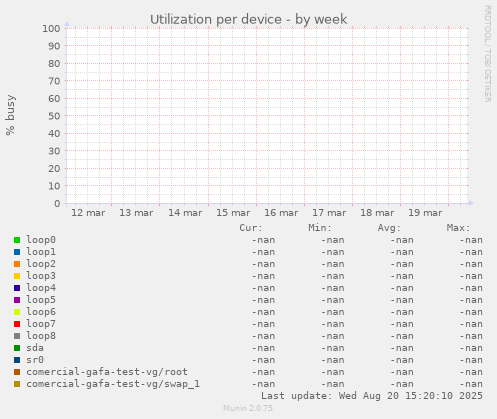Select the loop5 legend label
The width and height of the screenshot is (497, 419).
41,300
